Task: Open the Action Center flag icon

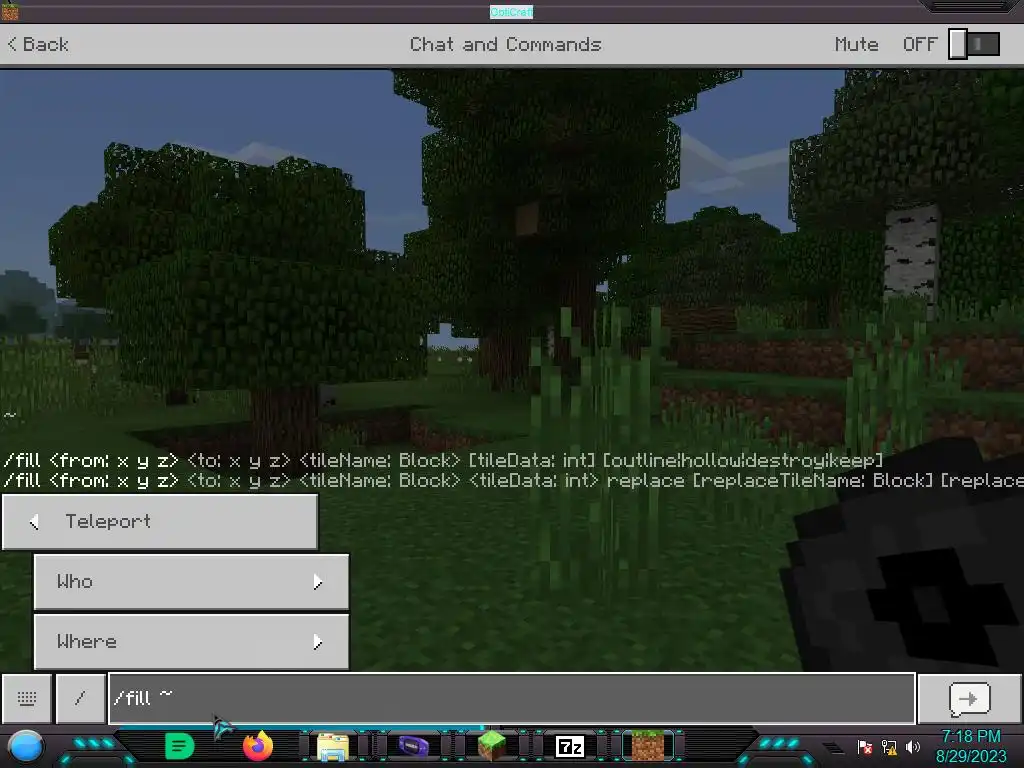Action: tap(865, 747)
